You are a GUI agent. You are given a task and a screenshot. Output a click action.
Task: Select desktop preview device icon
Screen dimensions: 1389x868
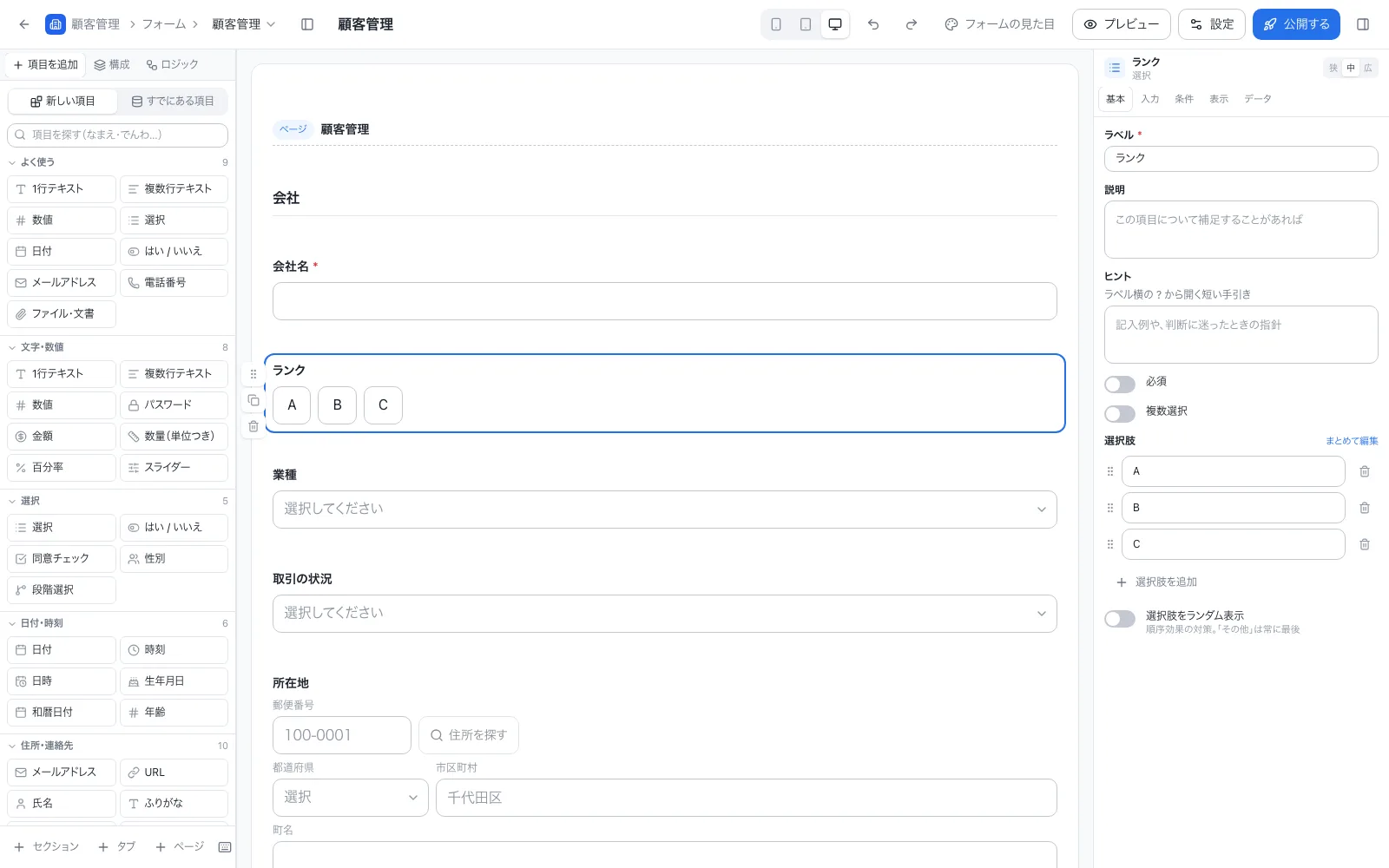click(835, 24)
